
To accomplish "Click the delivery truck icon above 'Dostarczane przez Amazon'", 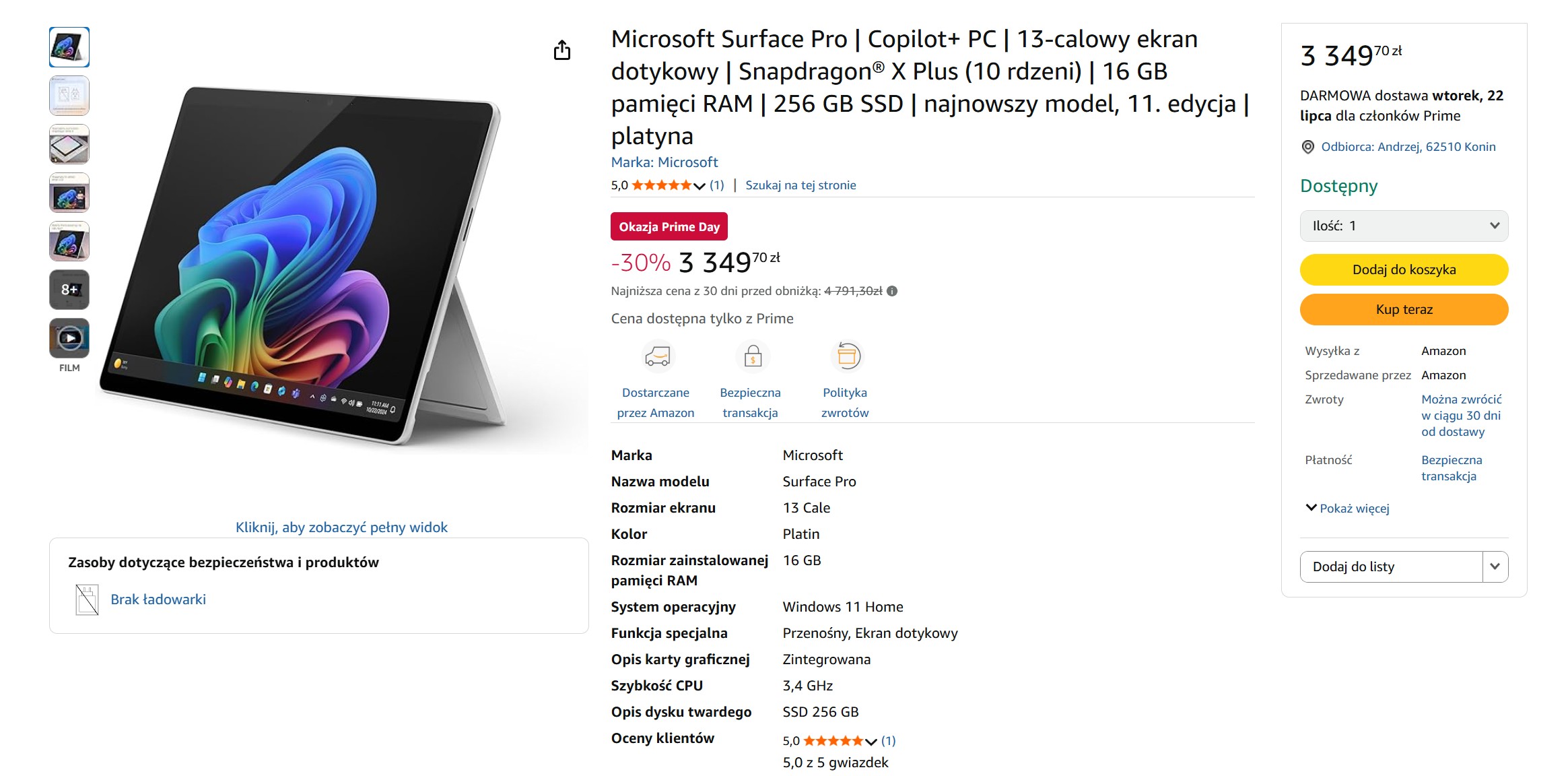I will 658,357.
